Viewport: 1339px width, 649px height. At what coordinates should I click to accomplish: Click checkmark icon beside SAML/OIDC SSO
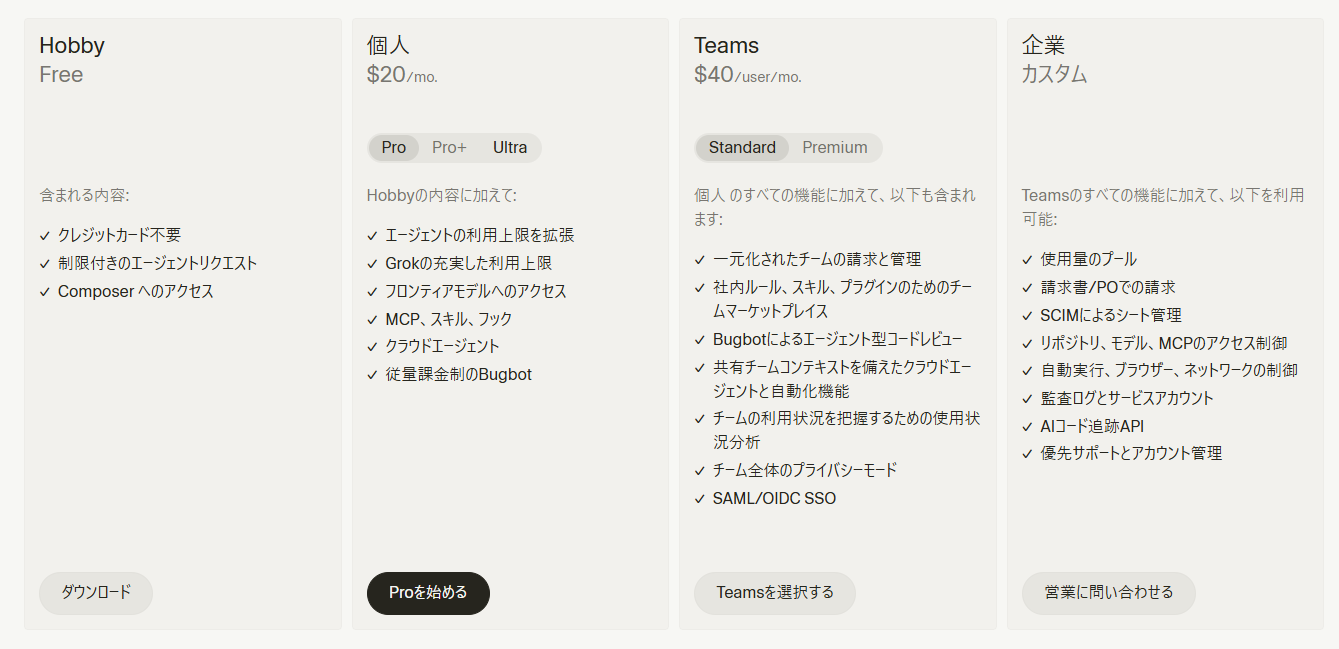point(700,499)
